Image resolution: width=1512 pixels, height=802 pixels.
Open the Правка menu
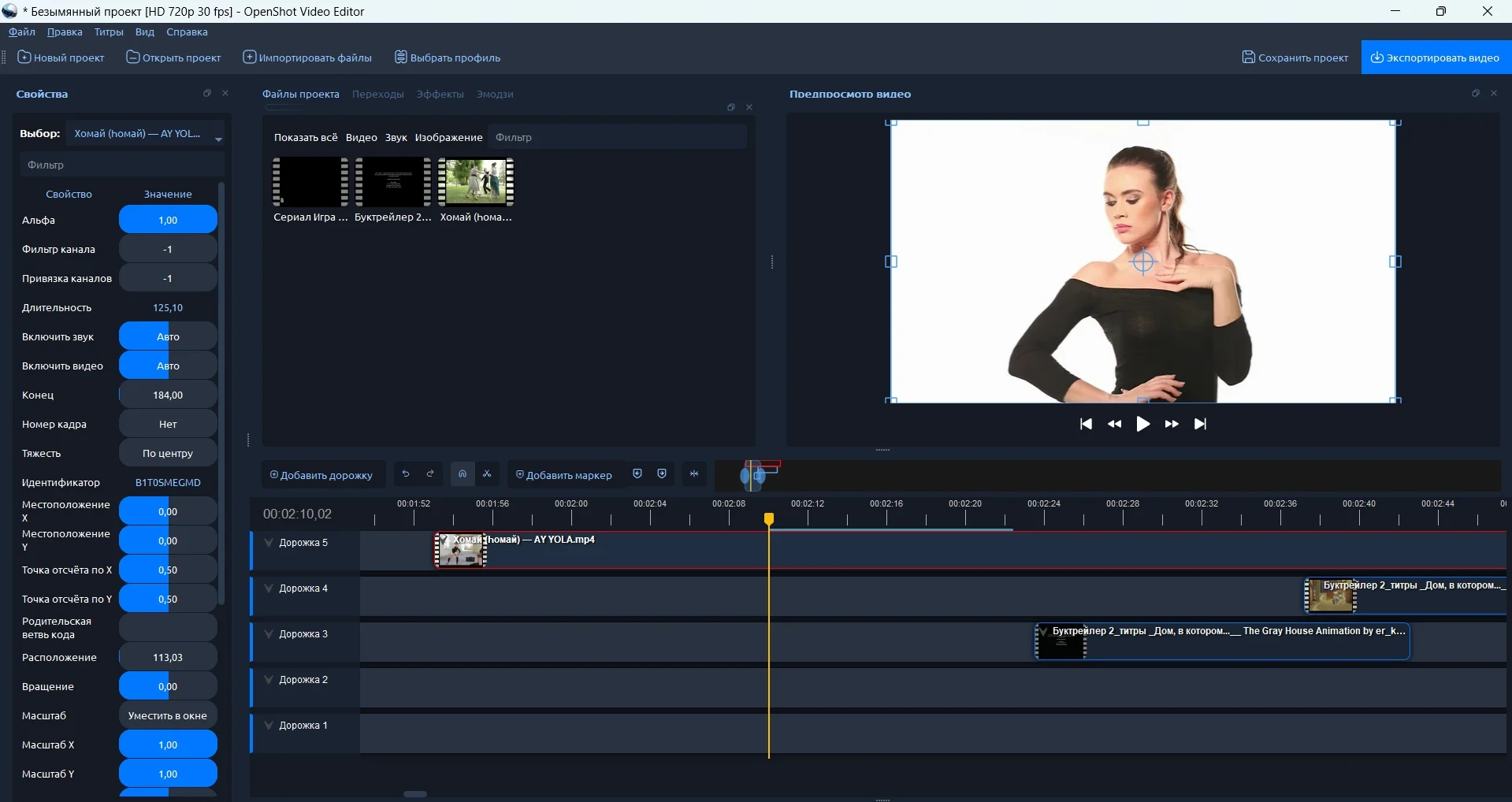tap(65, 32)
